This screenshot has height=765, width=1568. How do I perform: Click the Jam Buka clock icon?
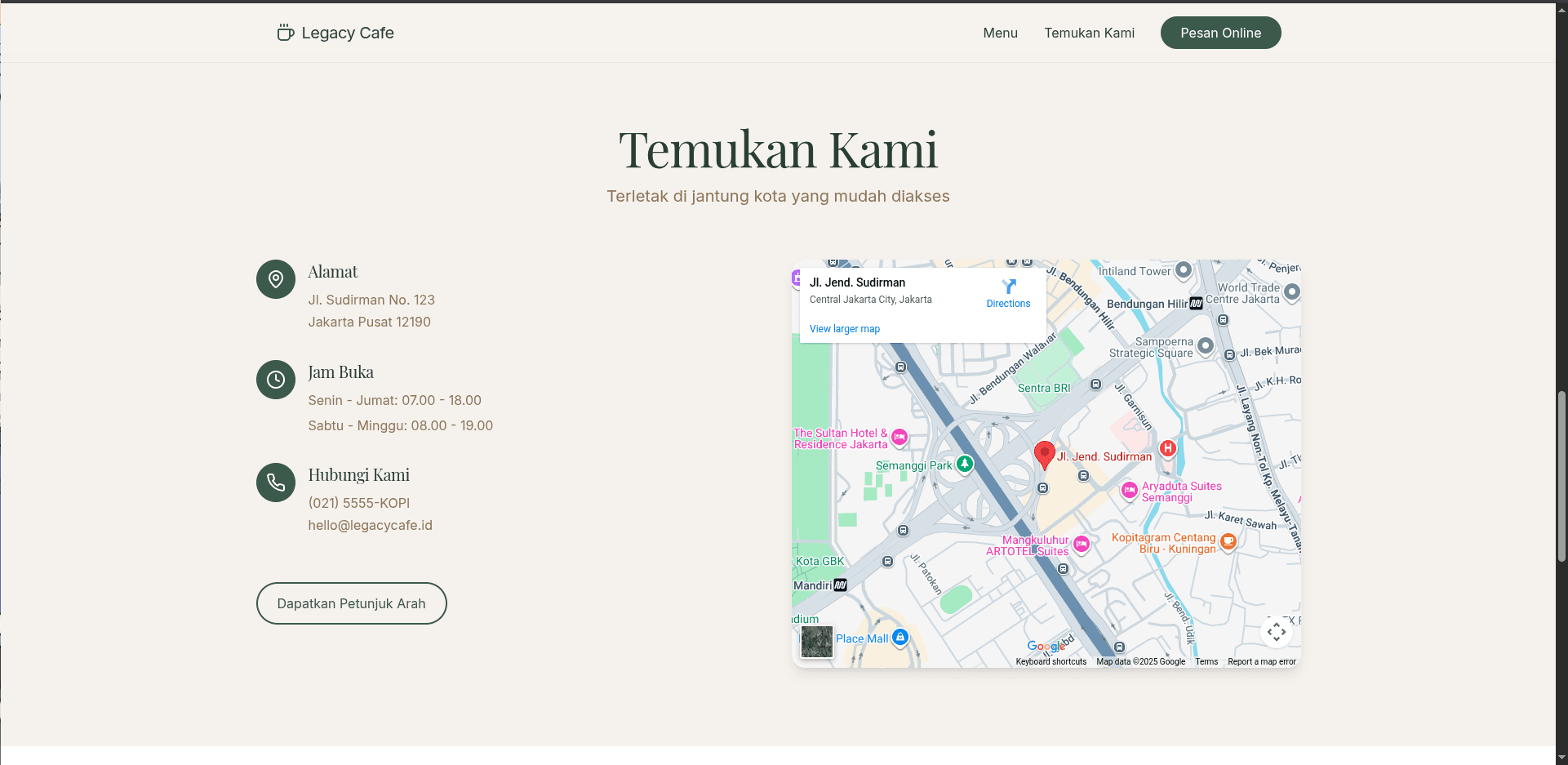(276, 380)
